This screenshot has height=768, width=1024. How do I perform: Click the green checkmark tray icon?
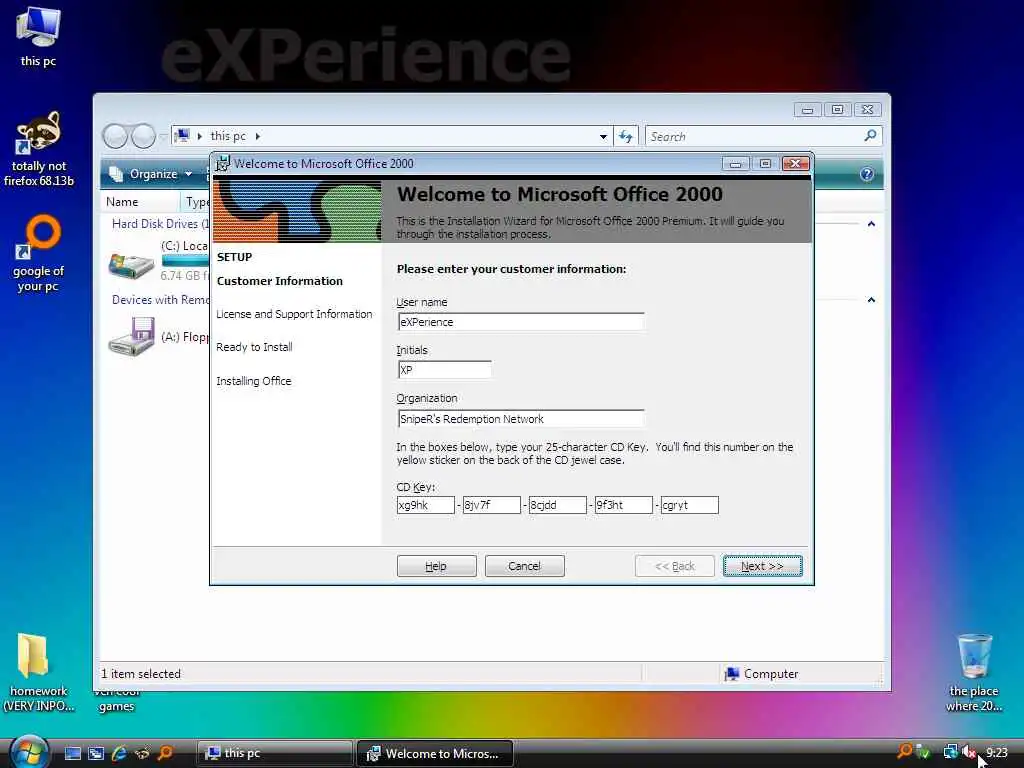923,752
